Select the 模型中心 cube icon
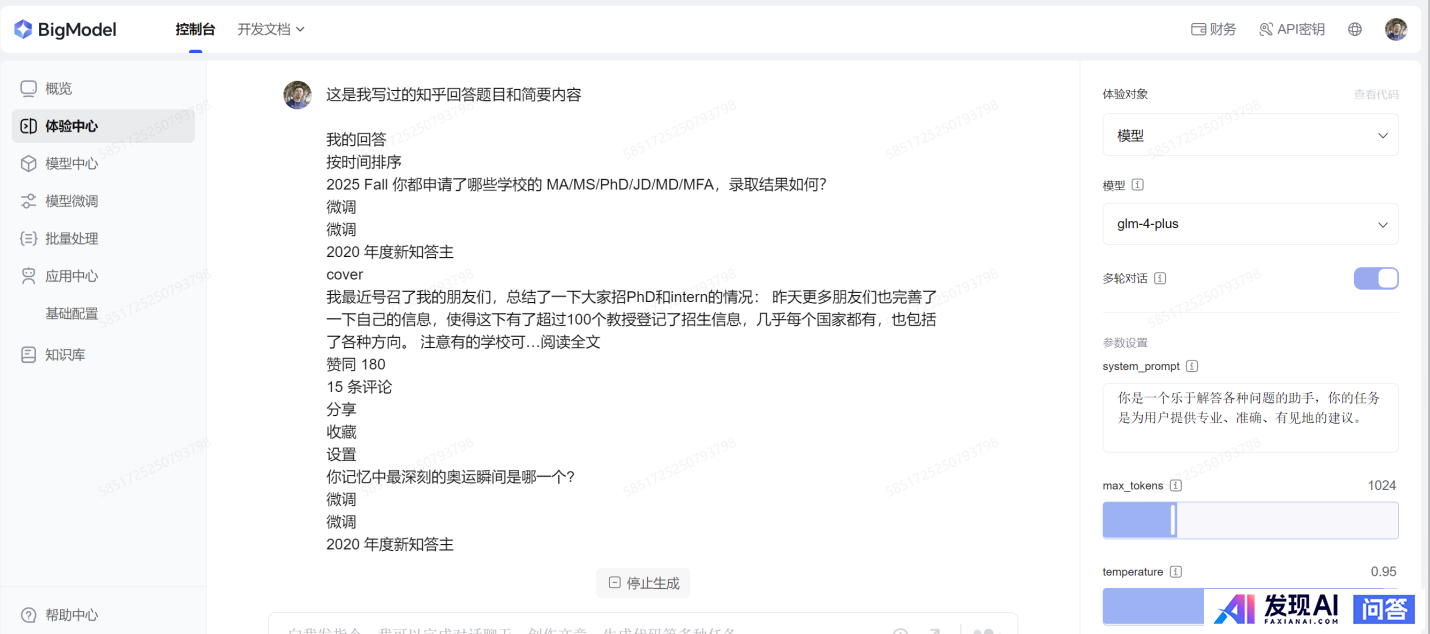 (29, 164)
